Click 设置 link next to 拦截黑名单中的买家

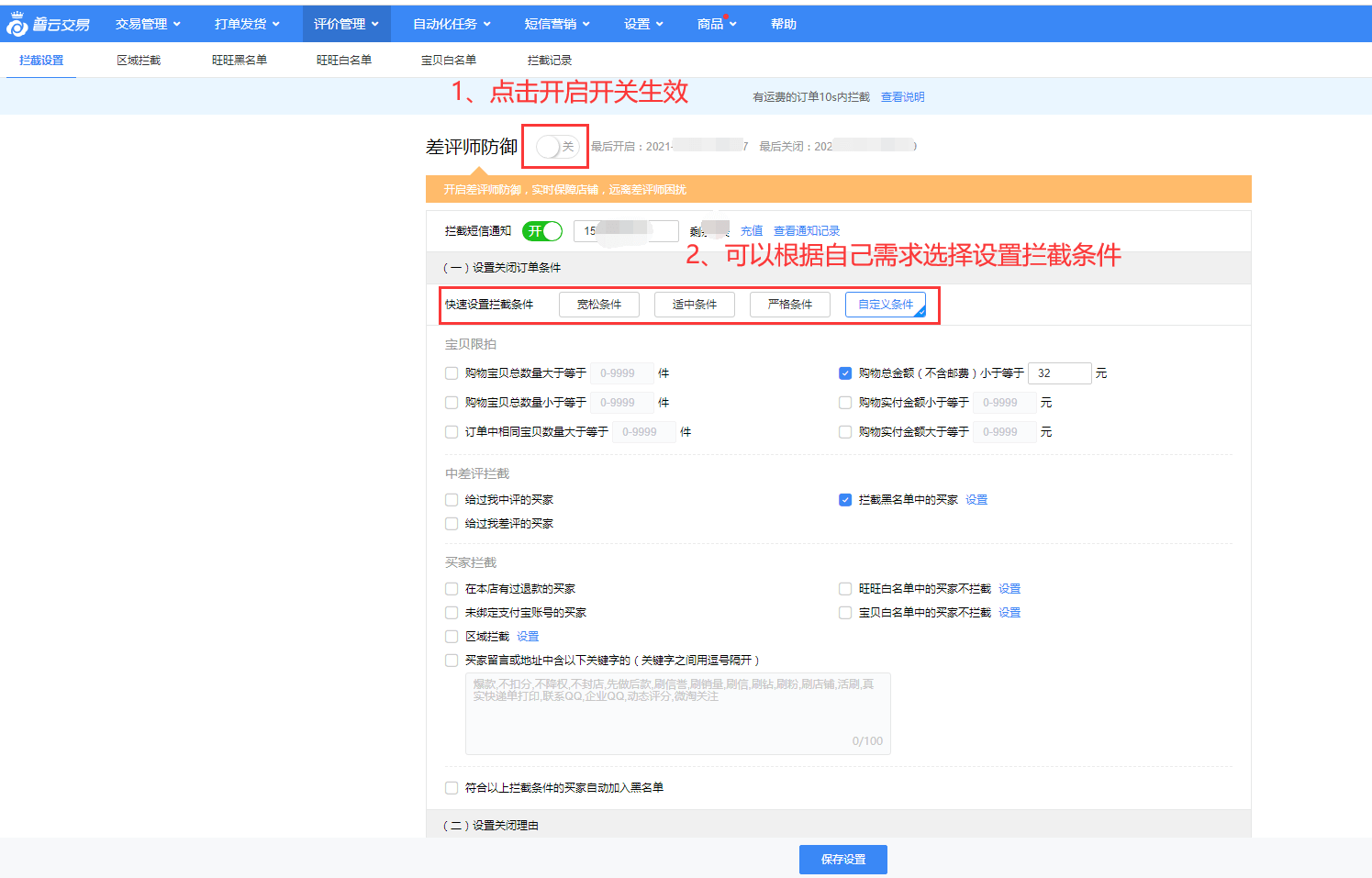coord(976,500)
